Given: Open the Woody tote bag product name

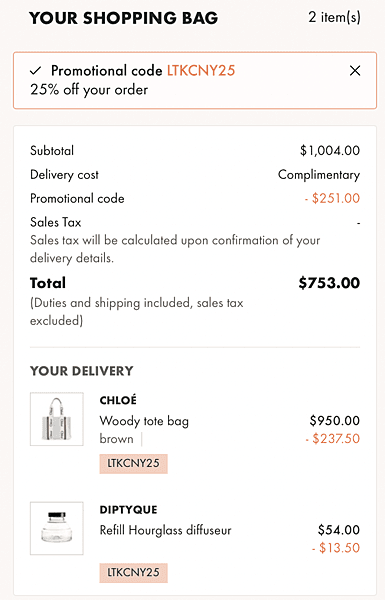Looking at the screenshot, I should (144, 421).
